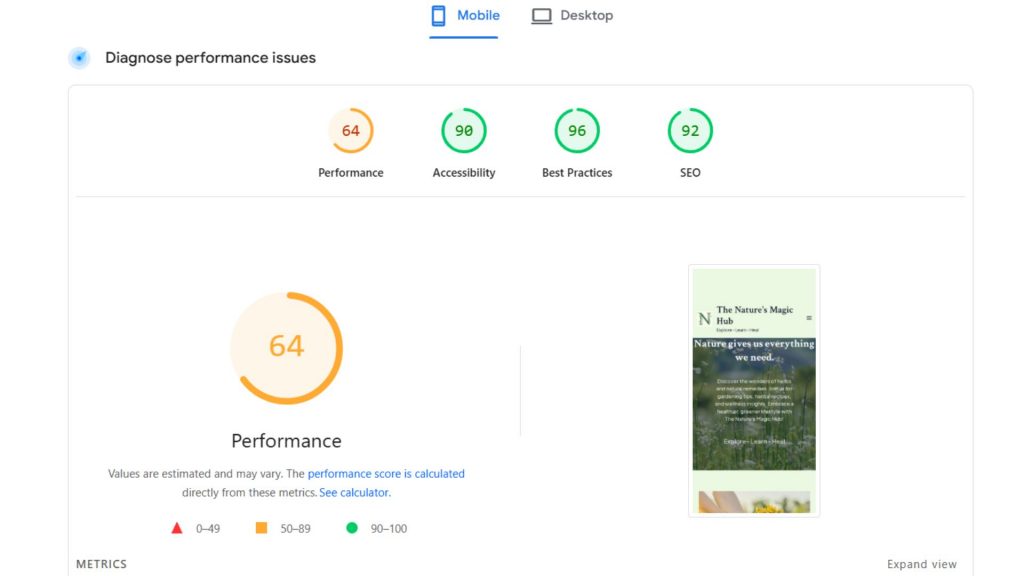The width and height of the screenshot is (1024, 576).
Task: Expand the metrics with Expand view
Action: (921, 564)
